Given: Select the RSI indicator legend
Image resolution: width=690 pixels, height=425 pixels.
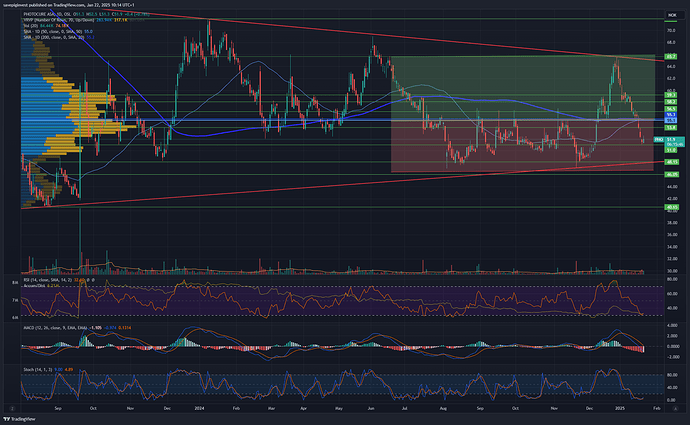Looking at the screenshot, I should pos(59,280).
